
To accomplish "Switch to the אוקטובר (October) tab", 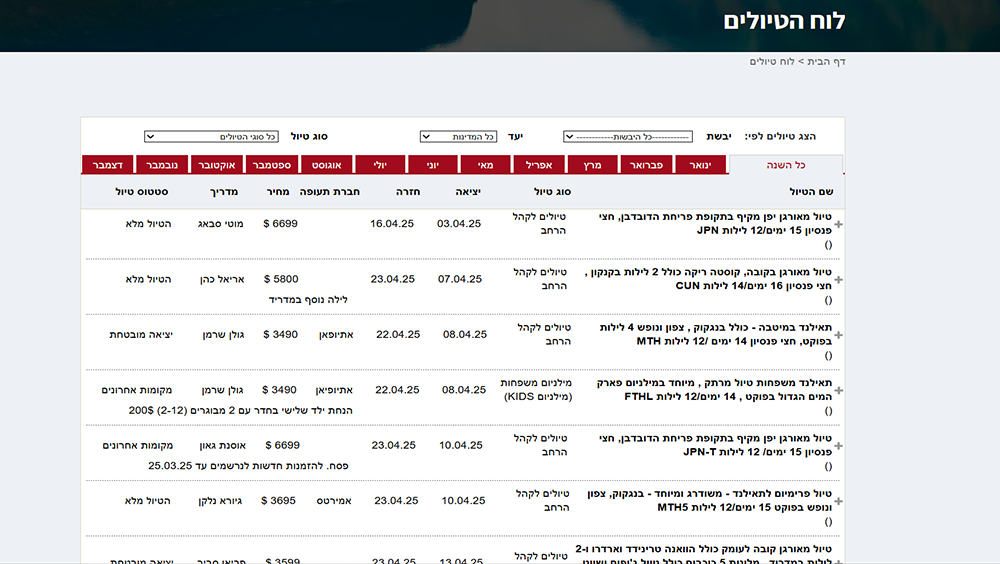I will point(215,166).
